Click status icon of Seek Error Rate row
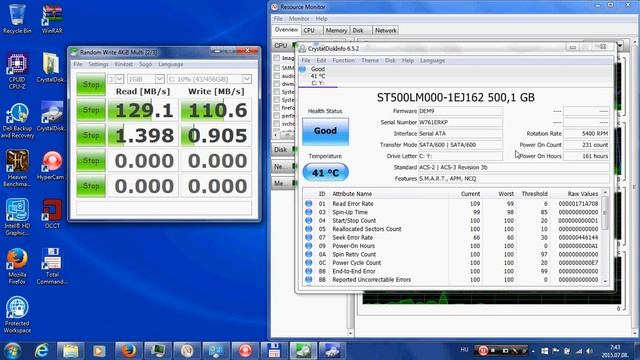 click(309, 237)
